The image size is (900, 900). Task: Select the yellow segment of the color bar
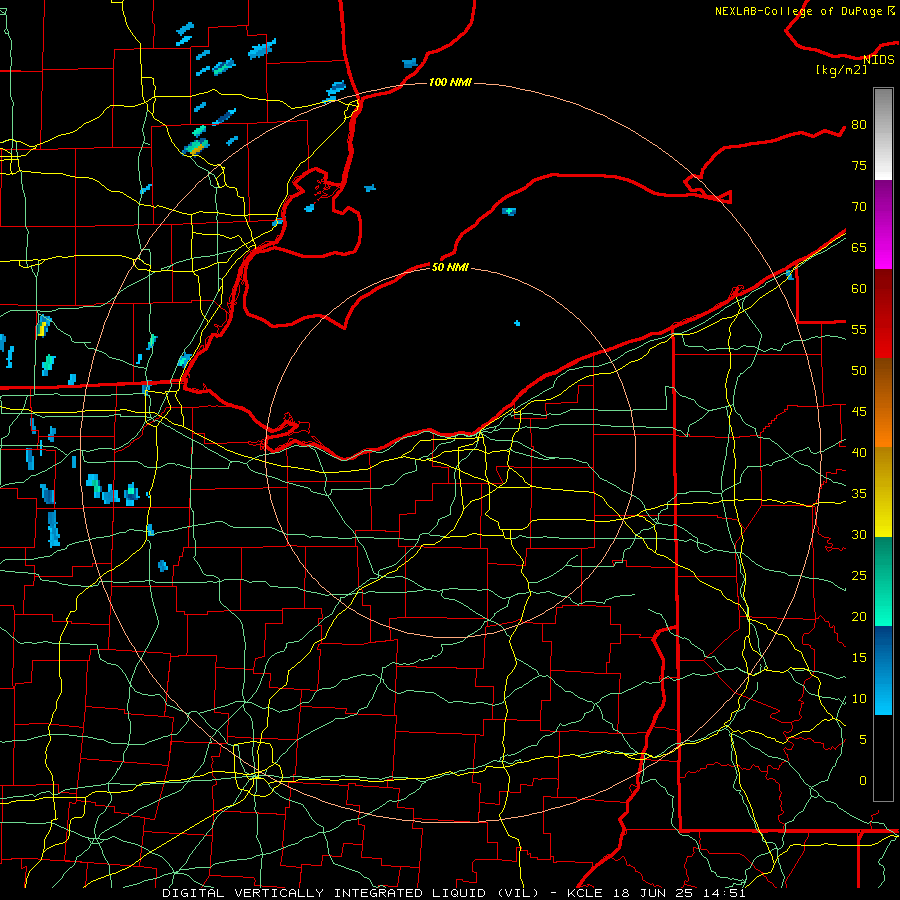tap(883, 492)
